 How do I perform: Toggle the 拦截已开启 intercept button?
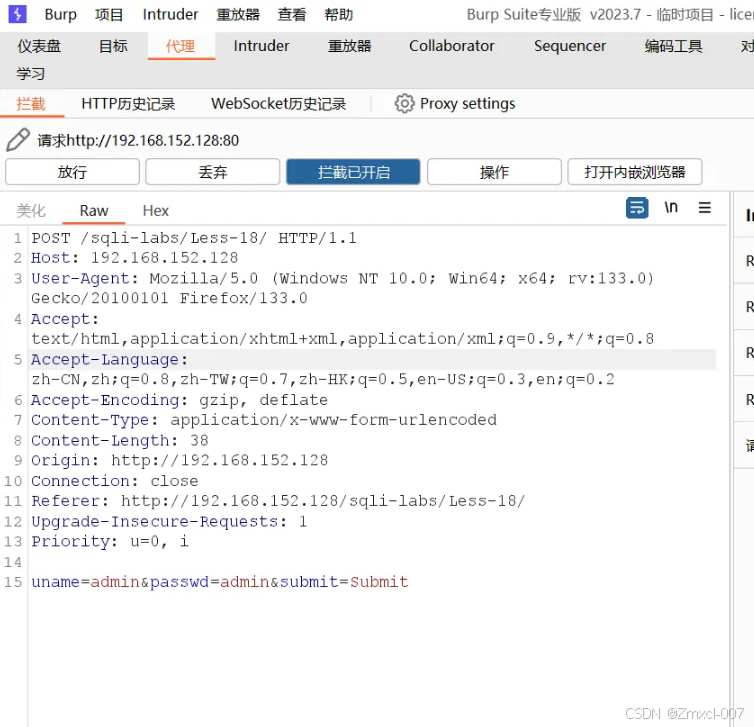[x=353, y=172]
